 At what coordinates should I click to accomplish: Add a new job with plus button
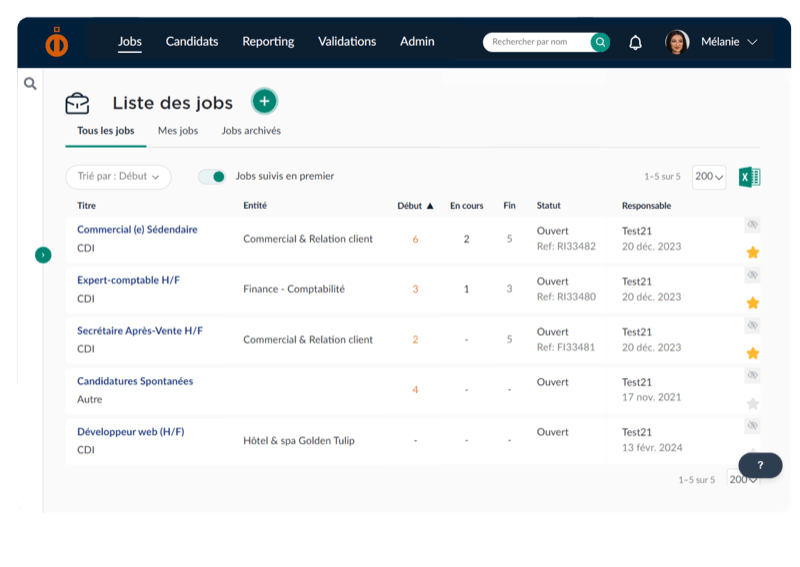pyautogui.click(x=264, y=101)
